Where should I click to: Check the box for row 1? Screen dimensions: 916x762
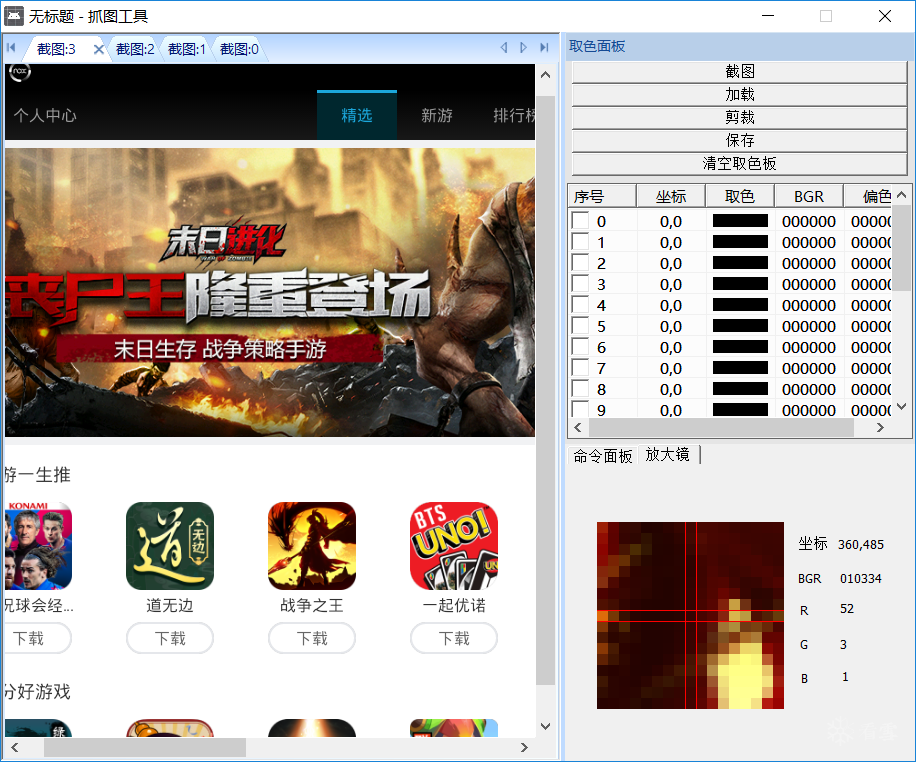580,242
